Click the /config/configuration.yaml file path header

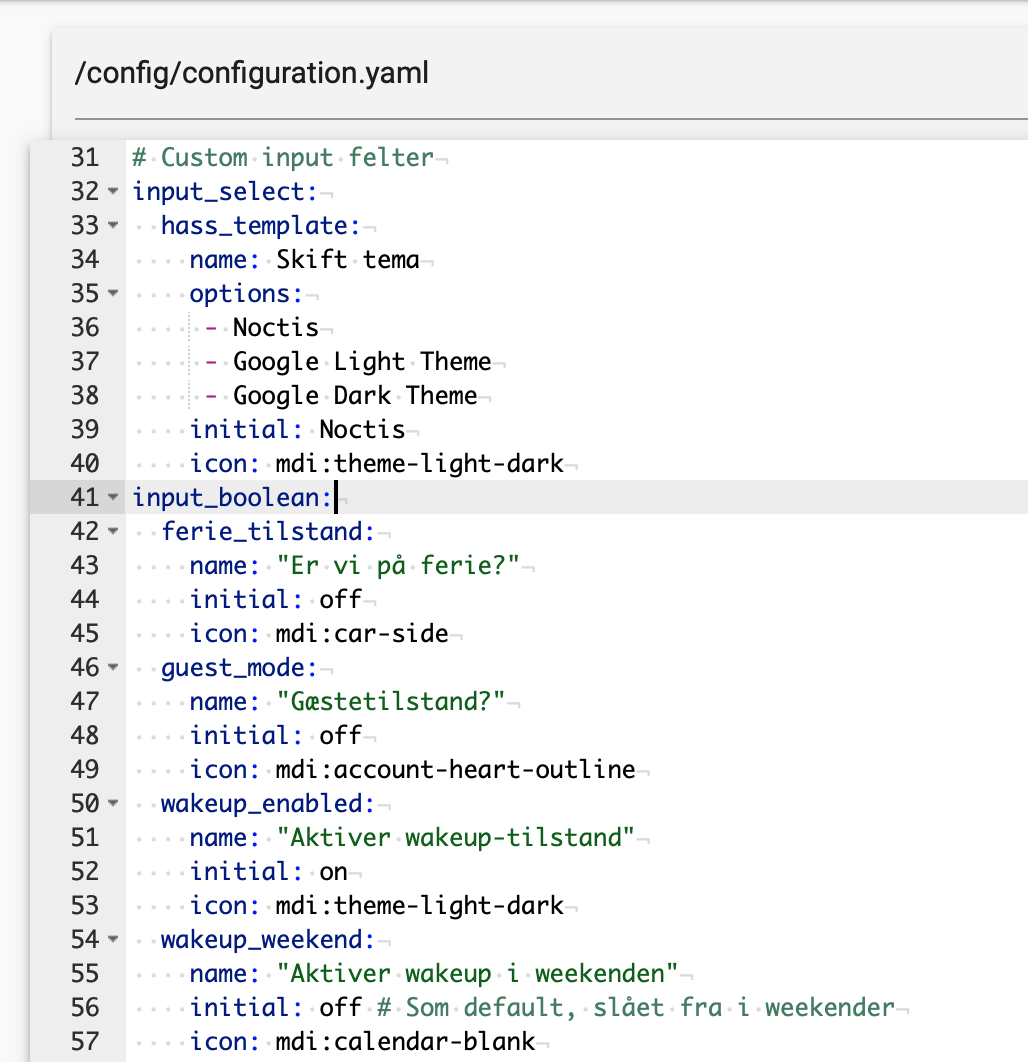[251, 73]
